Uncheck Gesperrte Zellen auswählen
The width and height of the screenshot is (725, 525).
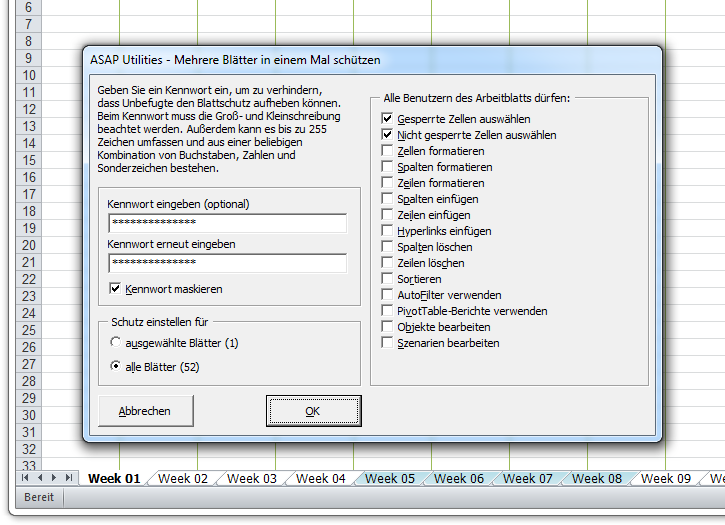(x=387, y=118)
